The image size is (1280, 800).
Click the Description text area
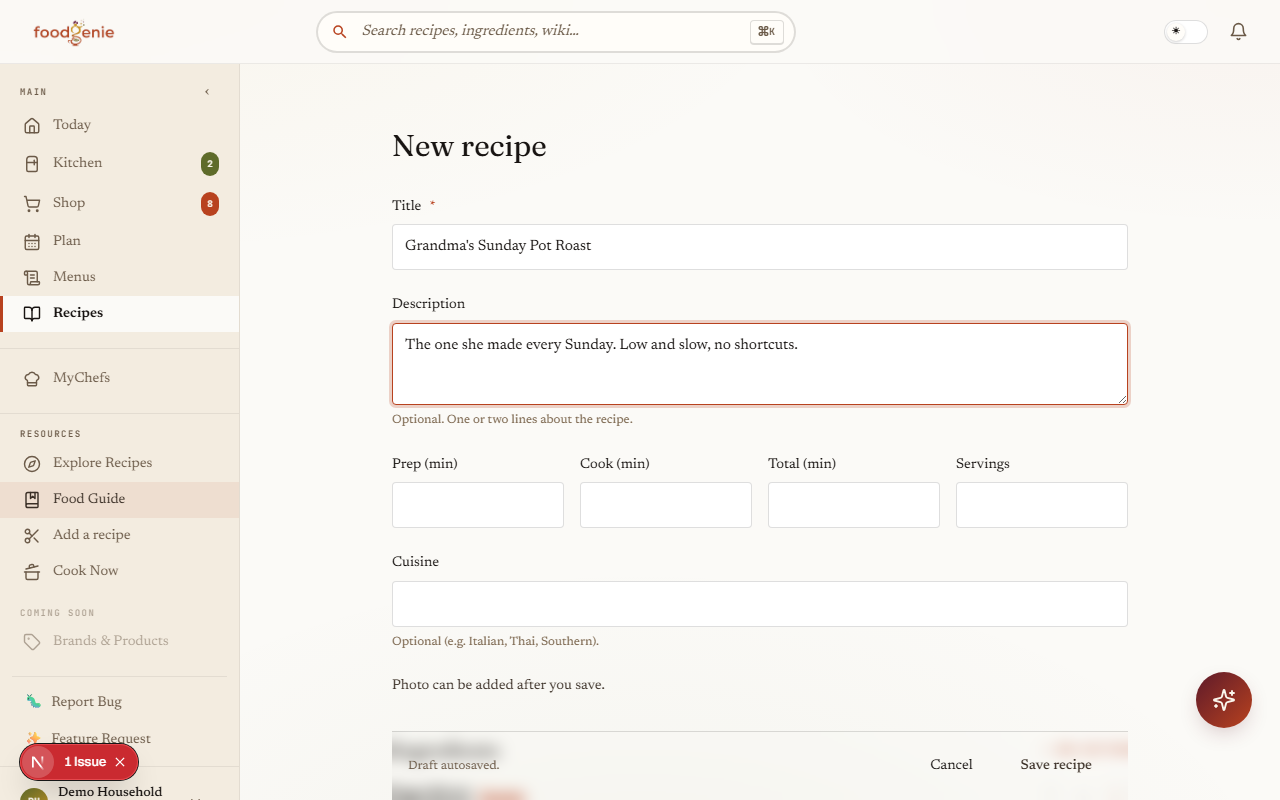click(x=760, y=364)
